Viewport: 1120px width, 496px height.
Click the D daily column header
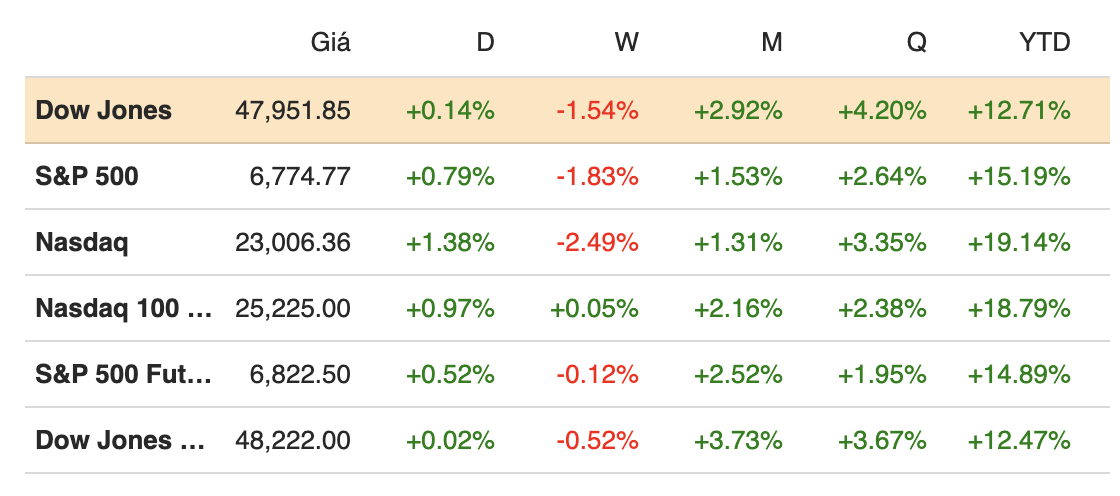coord(485,43)
